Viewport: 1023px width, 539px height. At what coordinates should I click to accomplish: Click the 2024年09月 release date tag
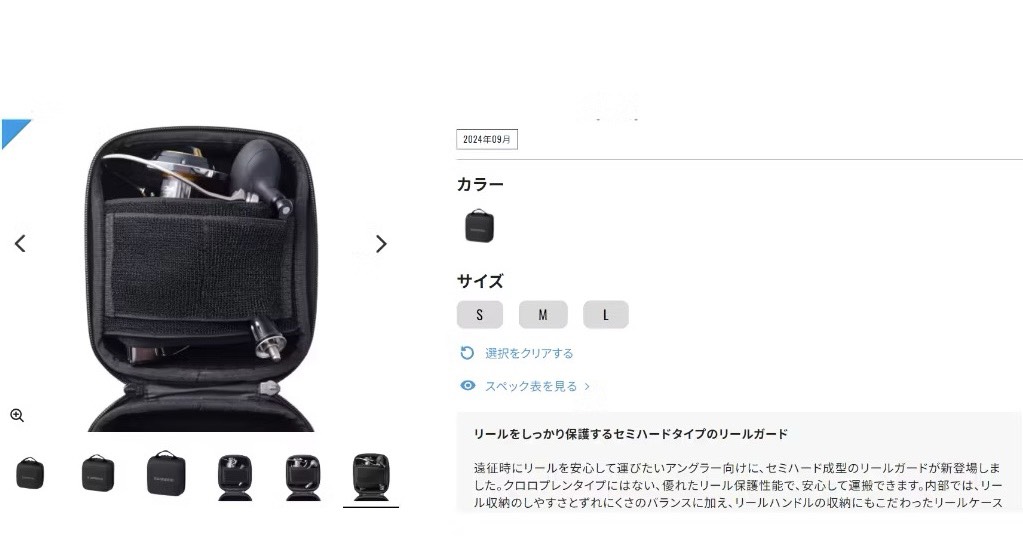click(487, 140)
